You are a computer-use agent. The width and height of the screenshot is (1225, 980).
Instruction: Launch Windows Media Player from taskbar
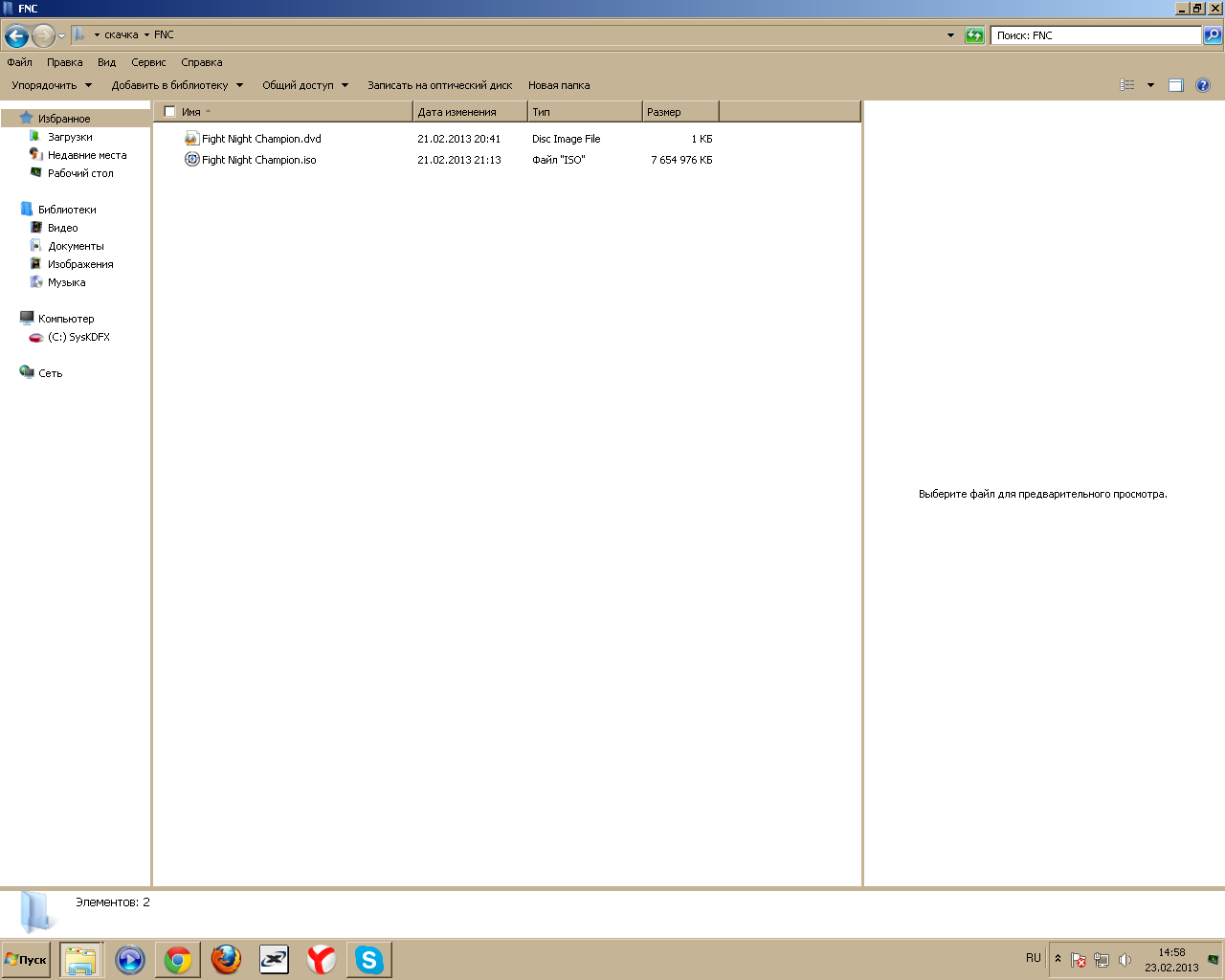tap(129, 959)
